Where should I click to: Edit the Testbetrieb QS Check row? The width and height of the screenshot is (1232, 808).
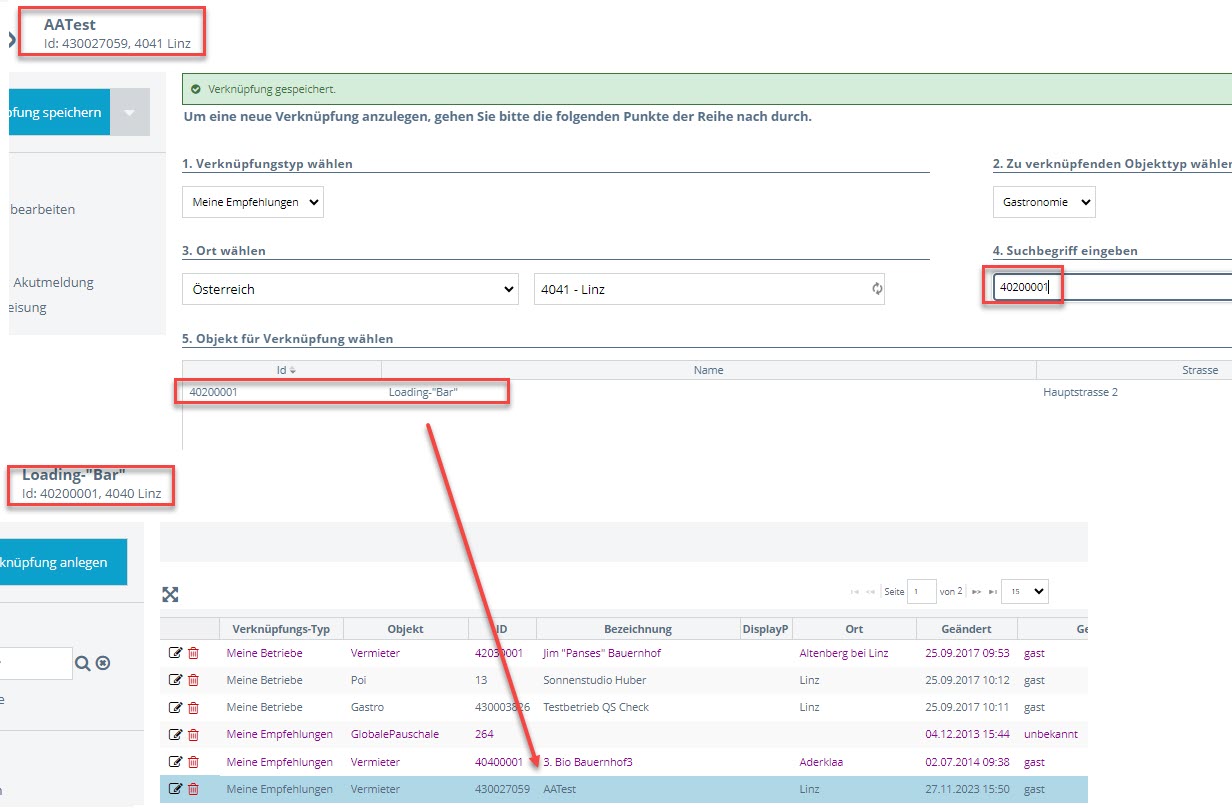pos(176,707)
